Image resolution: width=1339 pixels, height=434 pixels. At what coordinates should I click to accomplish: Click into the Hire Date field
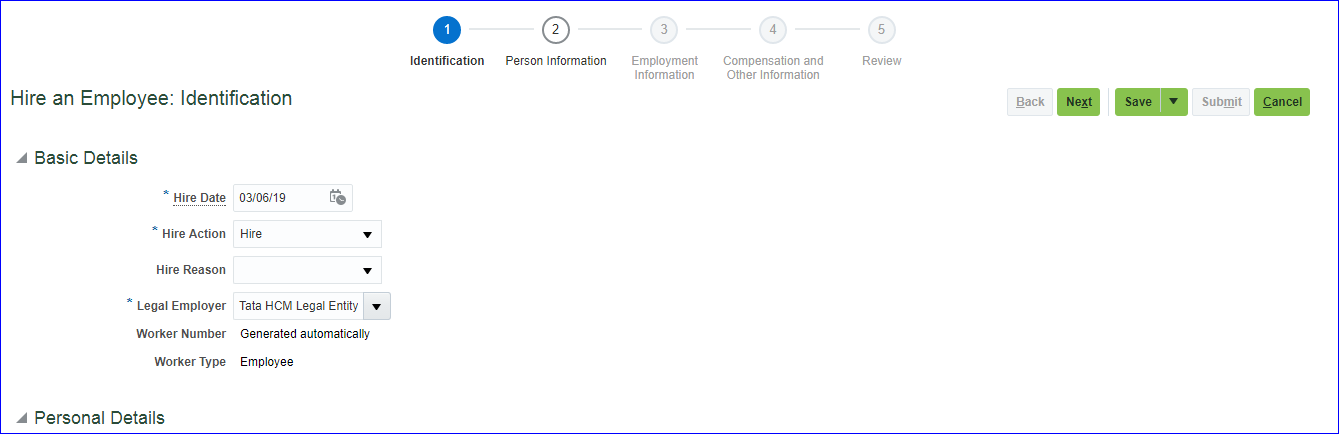(280, 198)
